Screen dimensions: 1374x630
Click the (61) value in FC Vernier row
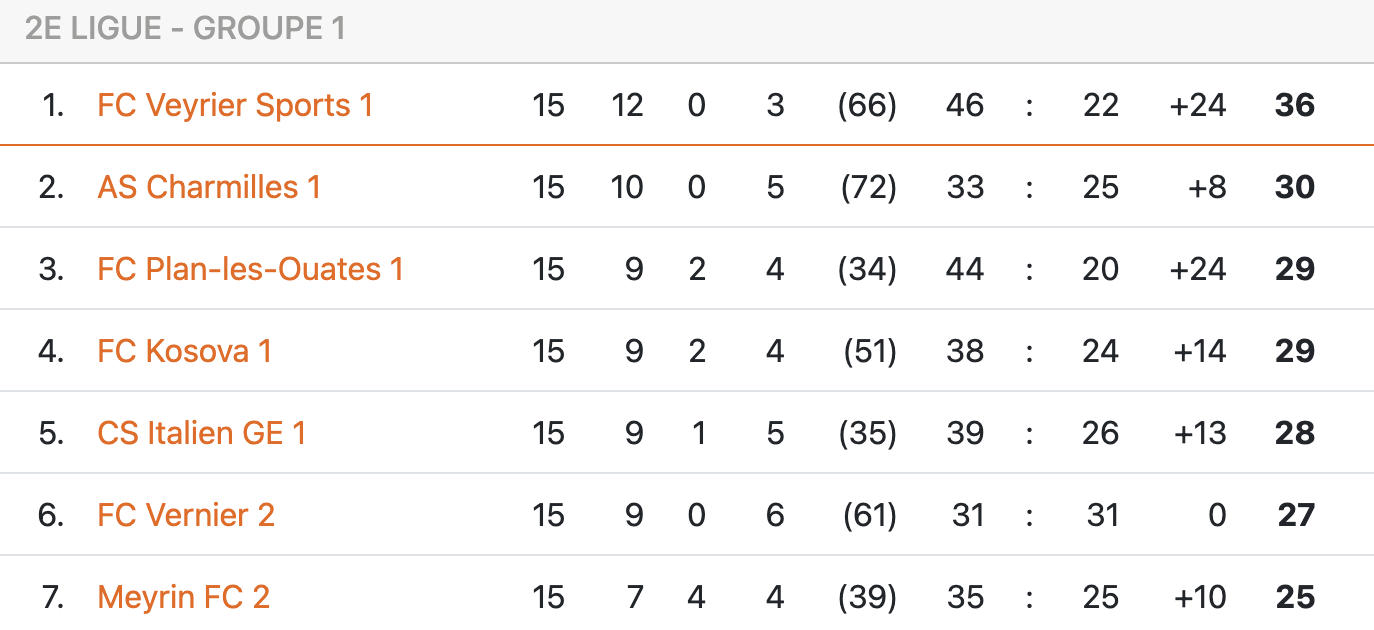tap(867, 515)
